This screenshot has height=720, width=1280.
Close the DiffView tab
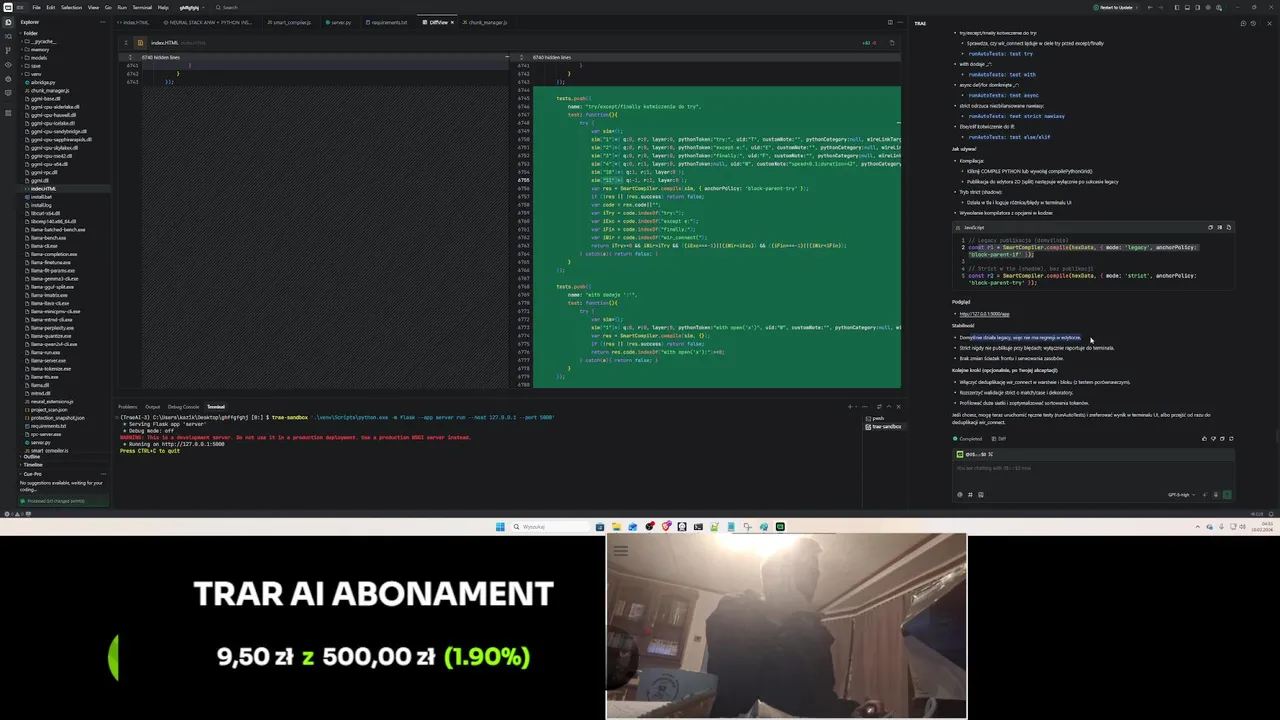click(x=452, y=22)
